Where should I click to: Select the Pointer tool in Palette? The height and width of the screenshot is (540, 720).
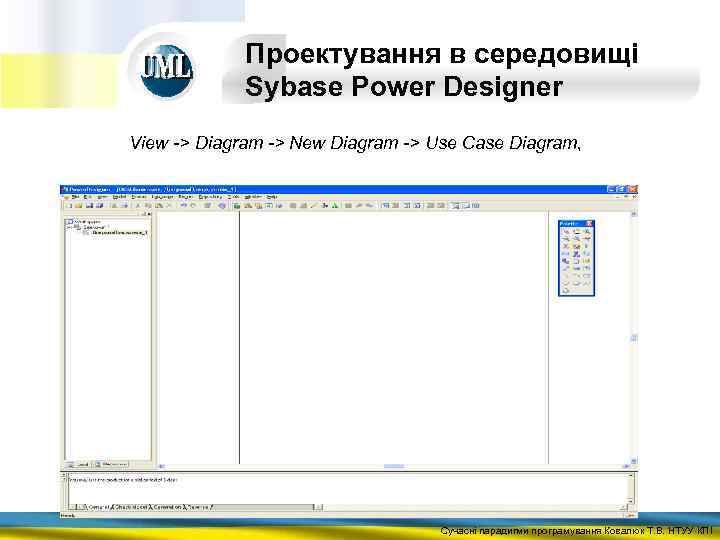[566, 232]
